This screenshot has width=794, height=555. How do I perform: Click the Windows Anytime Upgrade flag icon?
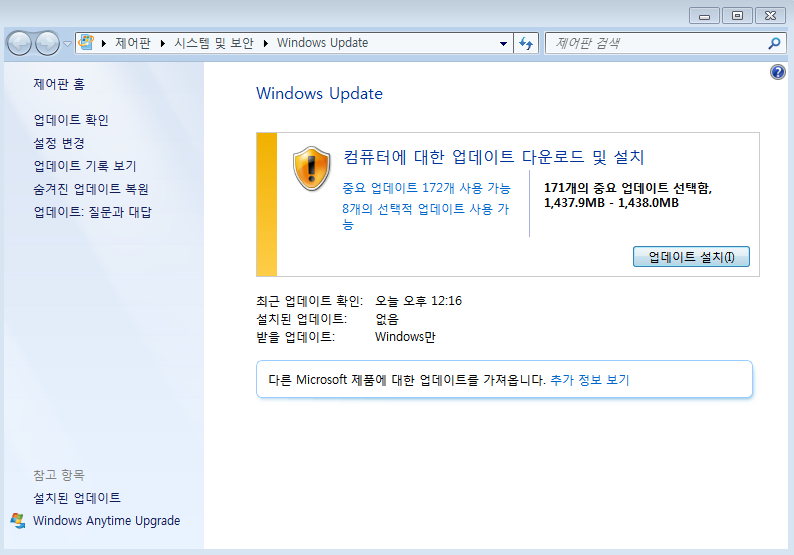coord(18,521)
